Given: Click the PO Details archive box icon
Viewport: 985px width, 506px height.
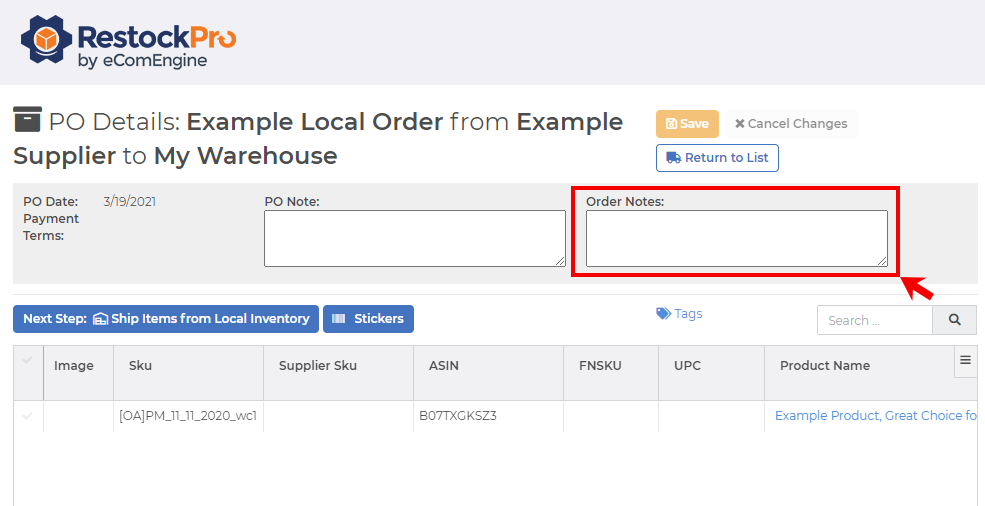Looking at the screenshot, I should (x=27, y=120).
